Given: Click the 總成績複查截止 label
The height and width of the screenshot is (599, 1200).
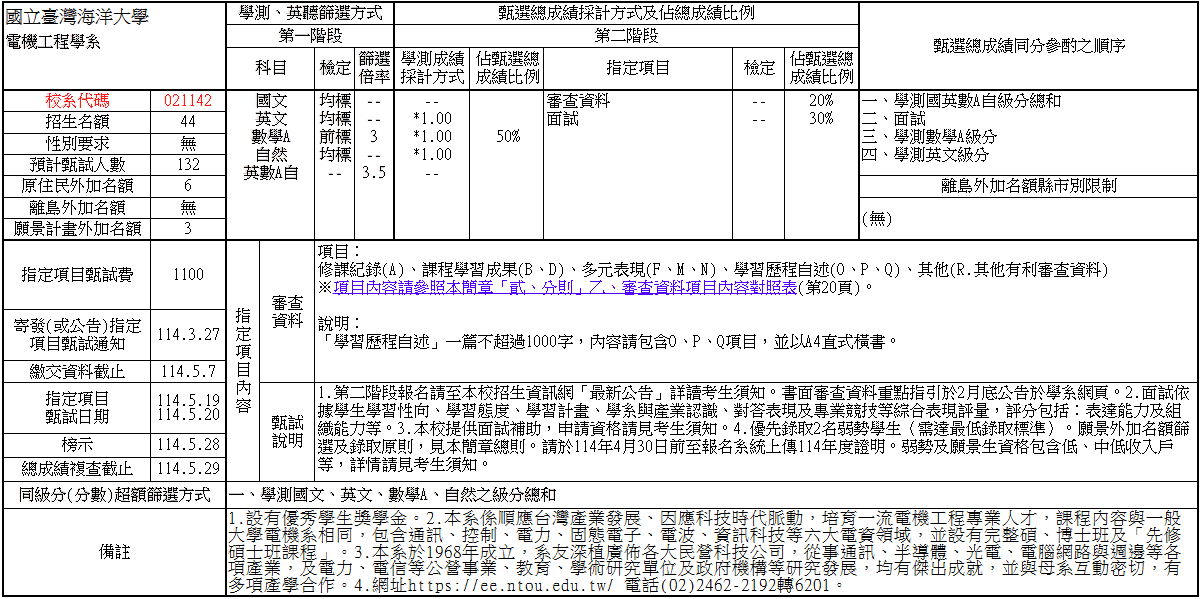Looking at the screenshot, I should 78,468.
